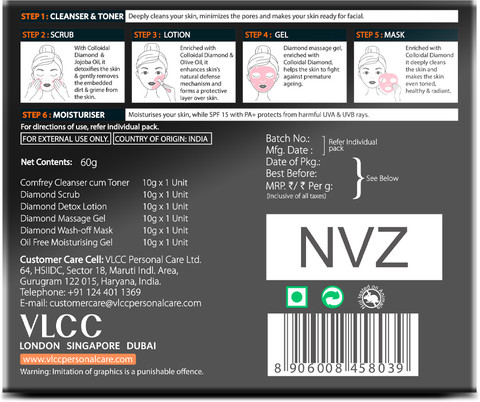
Task: Click the 'Diamond Wash-off Mask' row
Action: click(x=104, y=230)
